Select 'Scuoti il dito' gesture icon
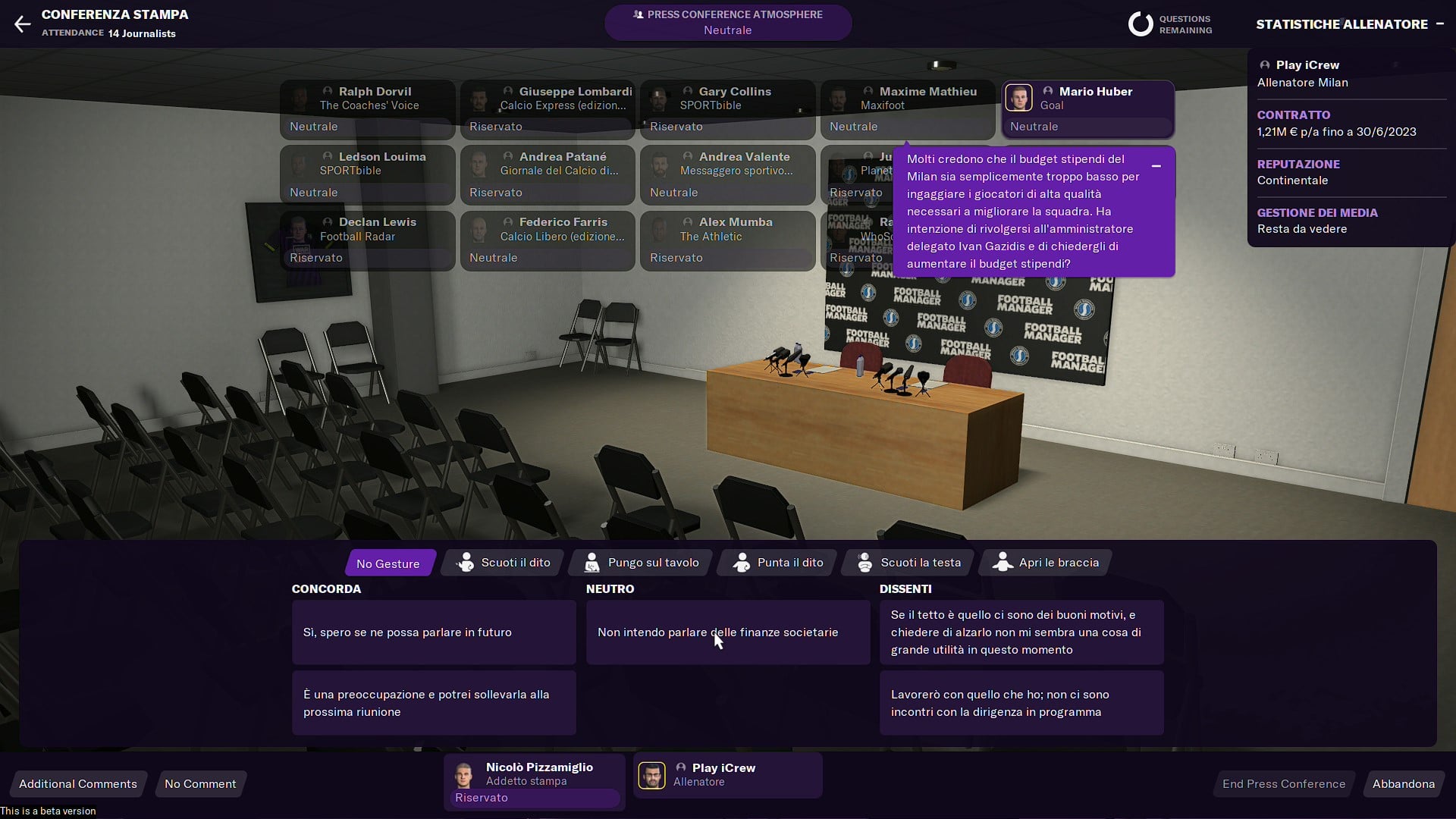 click(x=502, y=562)
